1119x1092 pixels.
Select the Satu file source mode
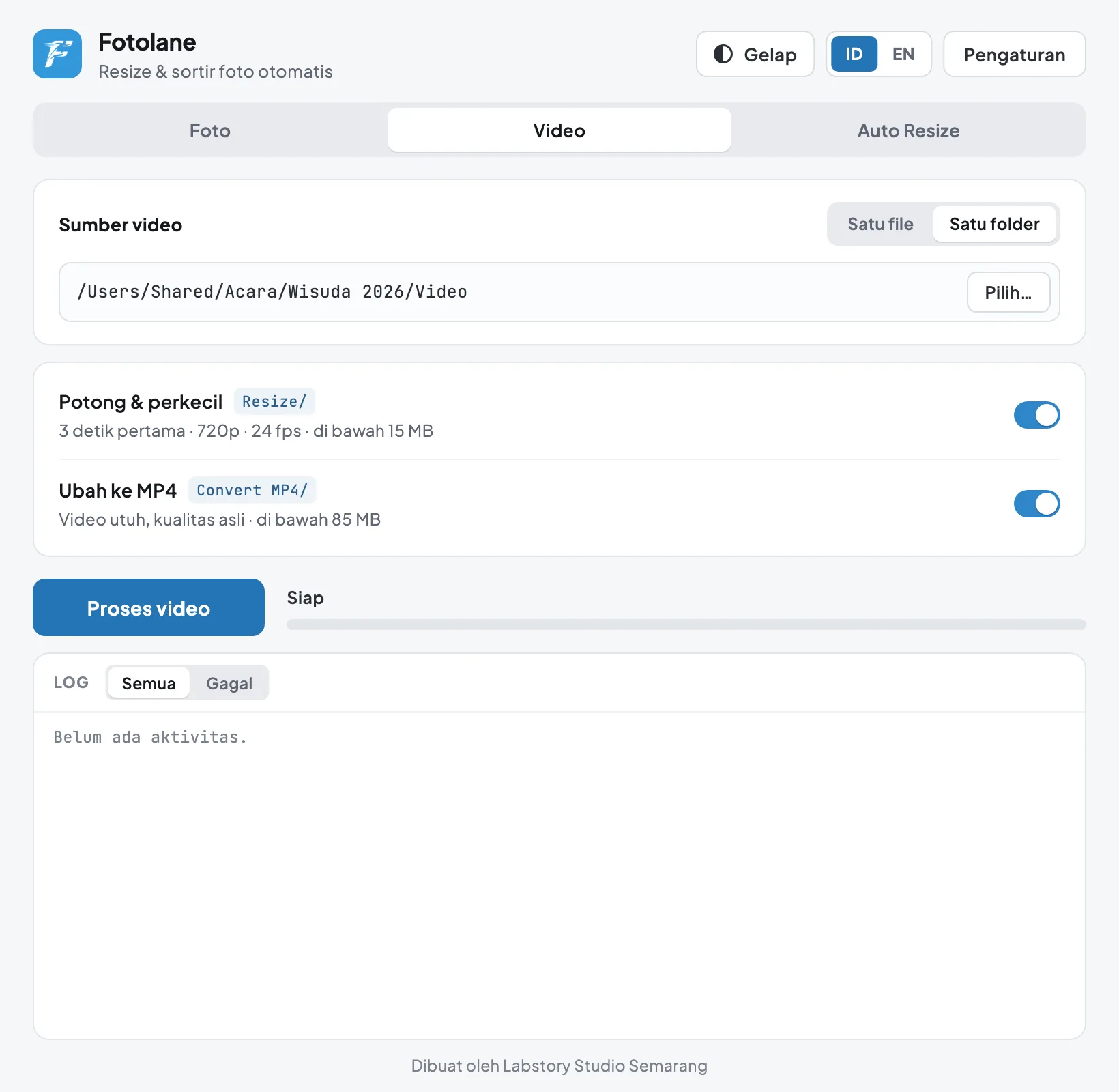click(x=880, y=224)
